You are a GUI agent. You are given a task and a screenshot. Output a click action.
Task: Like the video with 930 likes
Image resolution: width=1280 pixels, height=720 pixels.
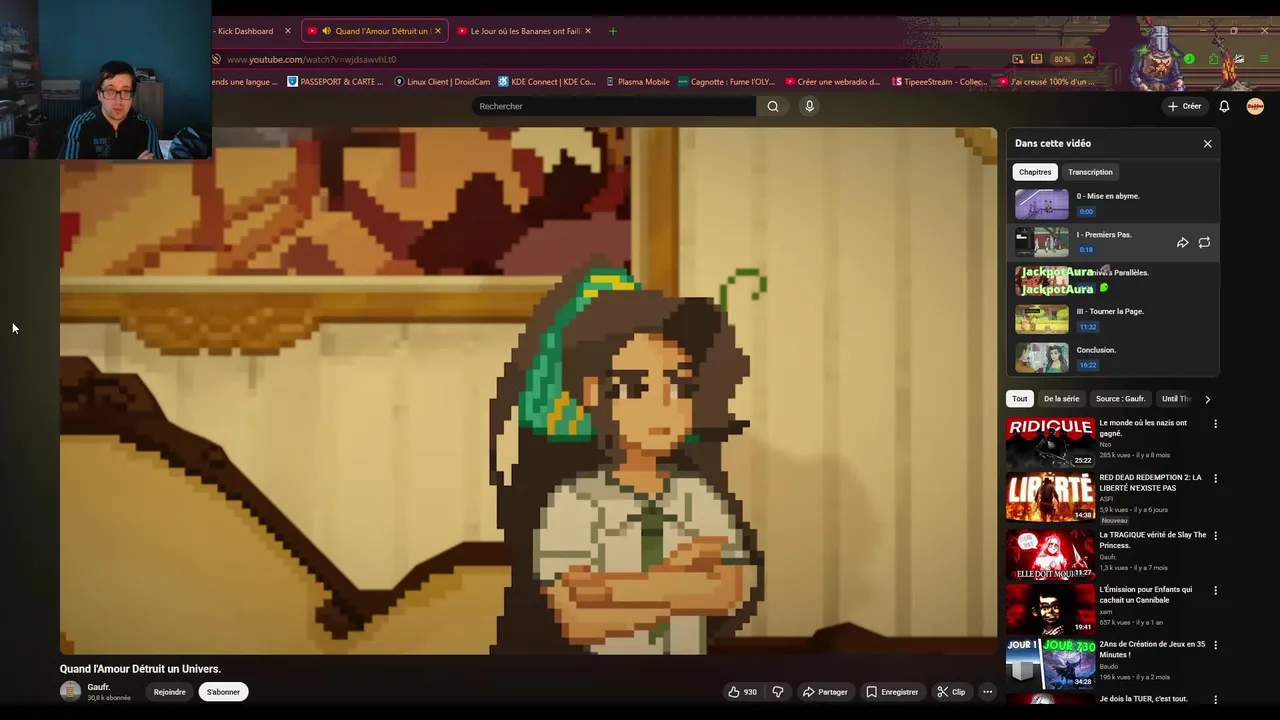pos(742,692)
